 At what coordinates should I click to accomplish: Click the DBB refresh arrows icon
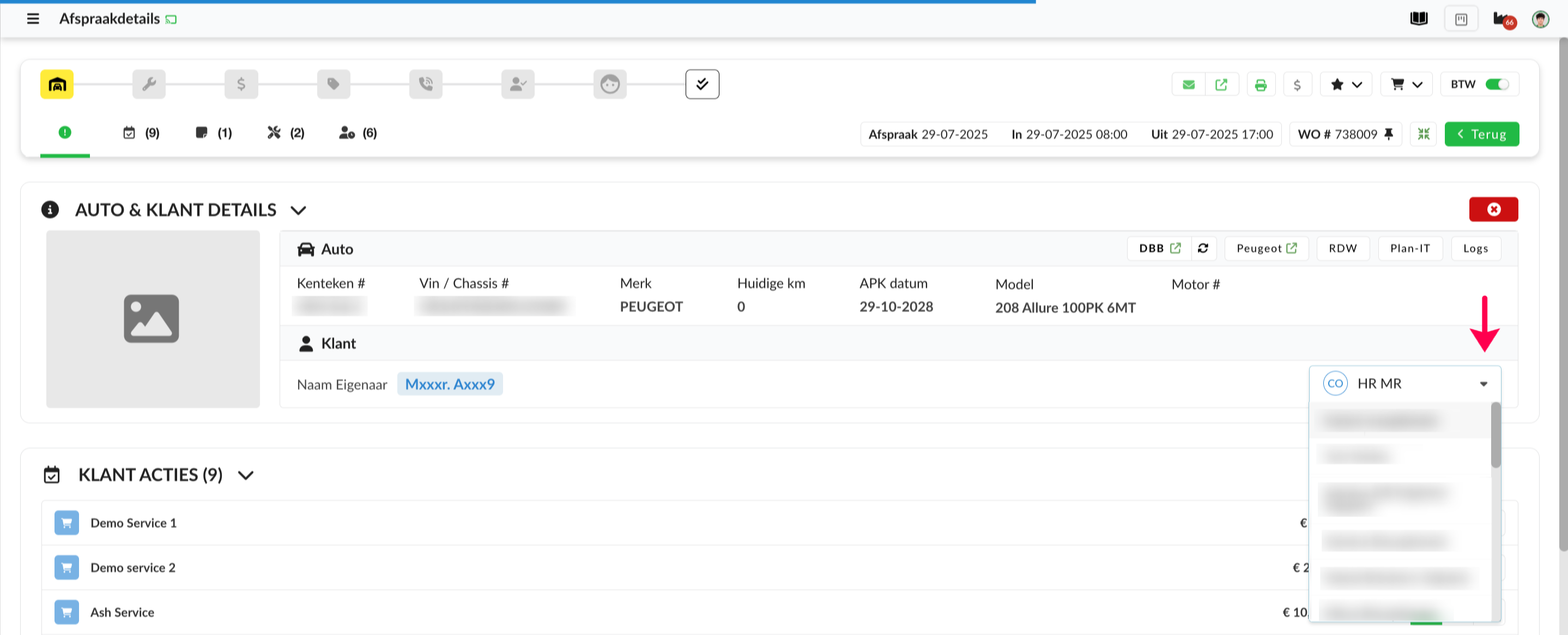pos(1203,249)
